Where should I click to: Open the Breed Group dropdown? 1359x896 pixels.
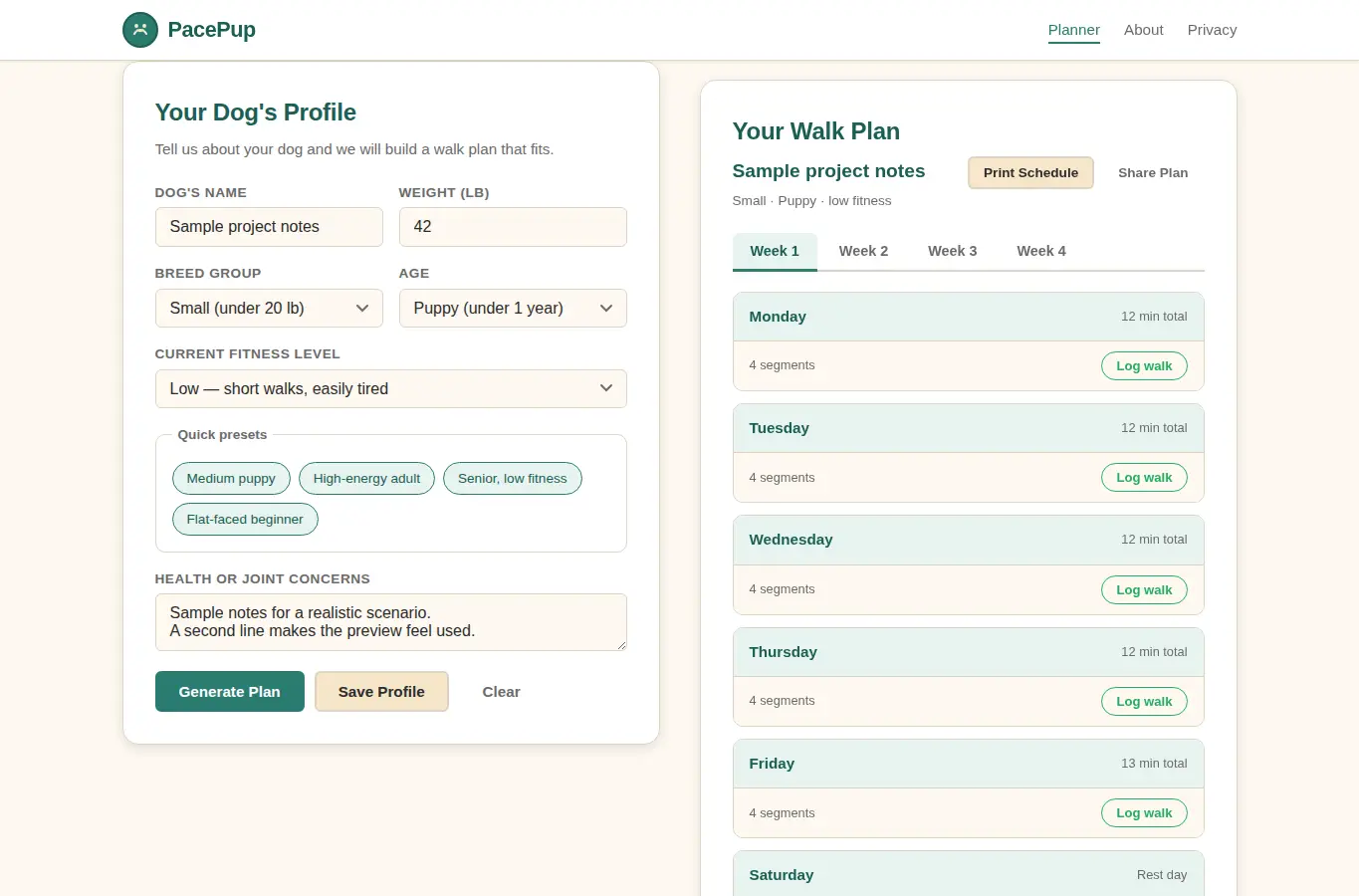tap(269, 309)
